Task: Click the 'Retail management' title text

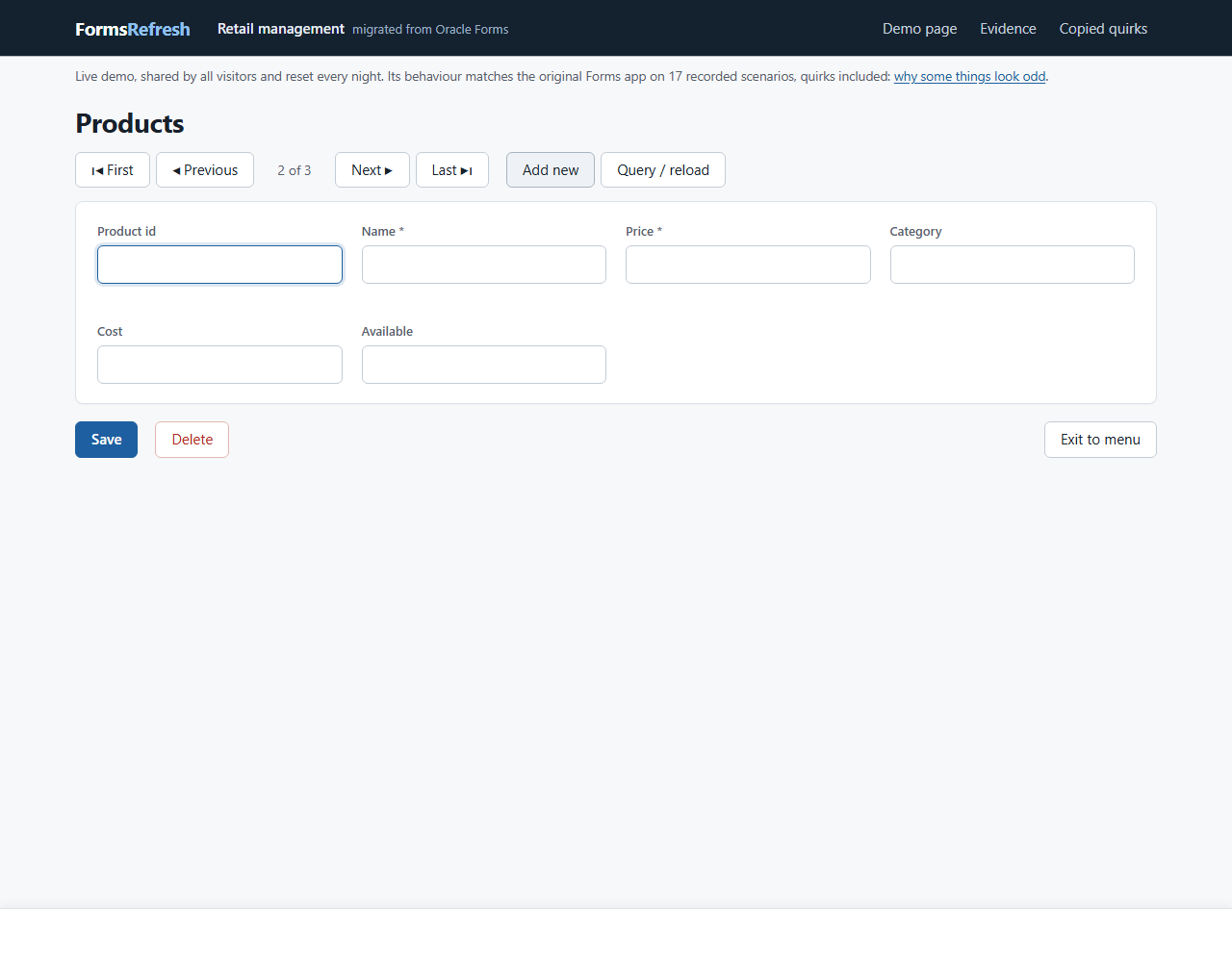Action: (x=281, y=29)
